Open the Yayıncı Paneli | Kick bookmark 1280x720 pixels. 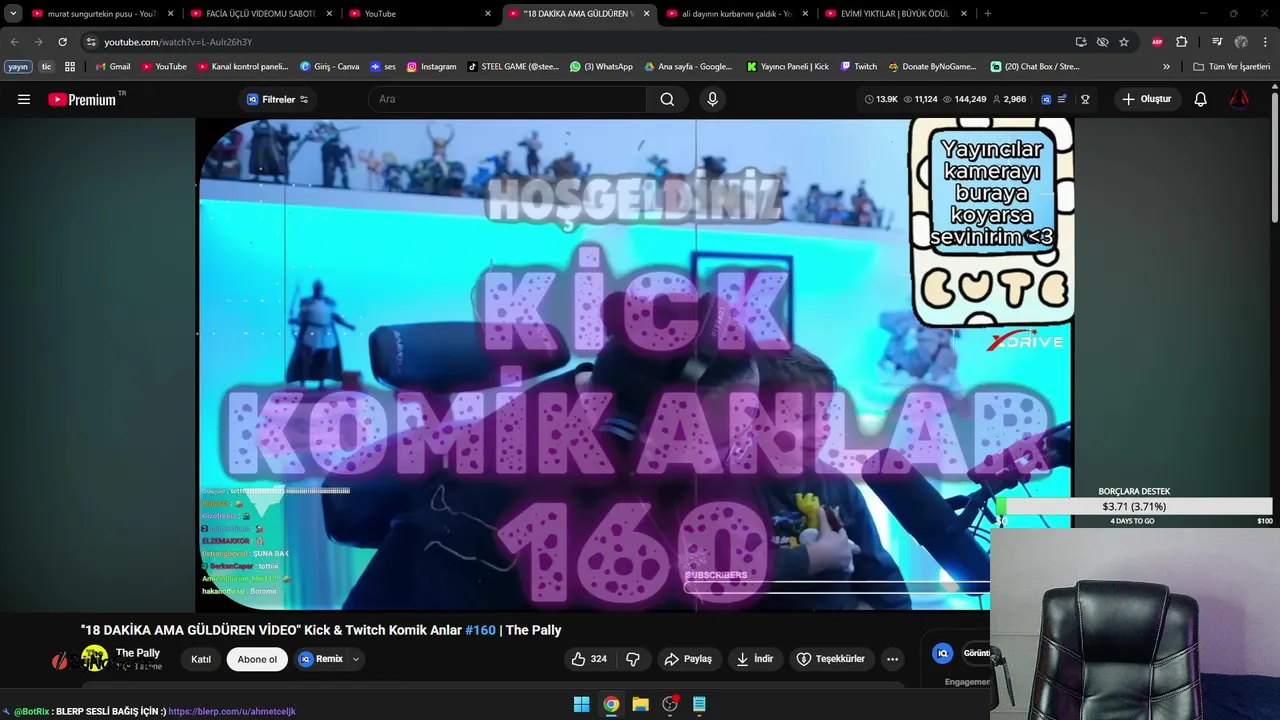tap(788, 67)
